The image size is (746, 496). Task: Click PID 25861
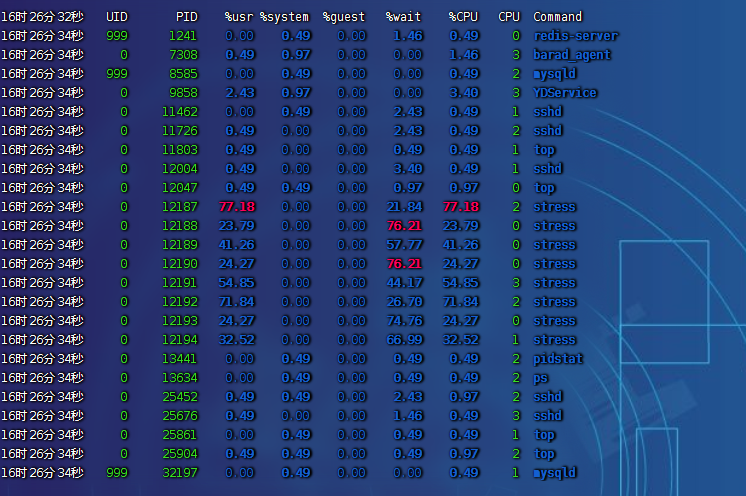pyautogui.click(x=179, y=435)
